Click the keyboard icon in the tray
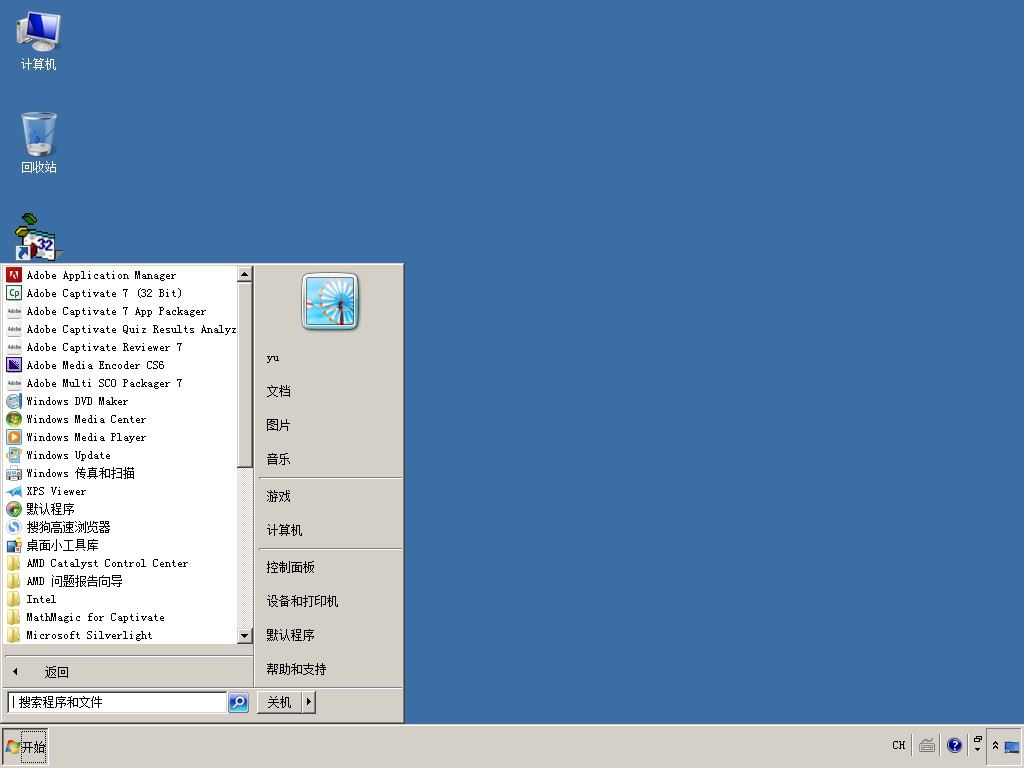This screenshot has width=1024, height=768. click(x=927, y=745)
